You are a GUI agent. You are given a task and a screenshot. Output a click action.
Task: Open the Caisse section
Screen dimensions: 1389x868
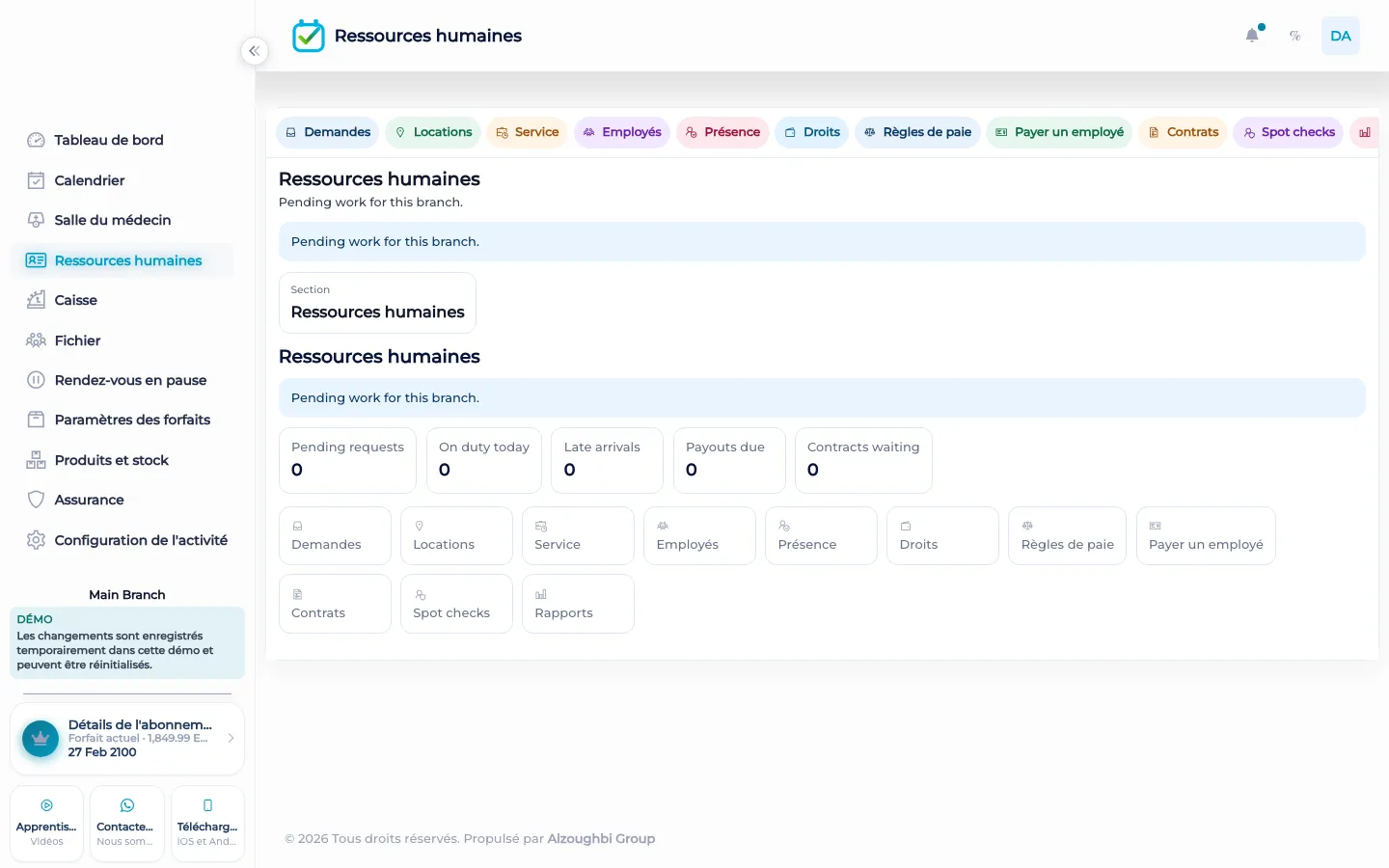[123, 300]
